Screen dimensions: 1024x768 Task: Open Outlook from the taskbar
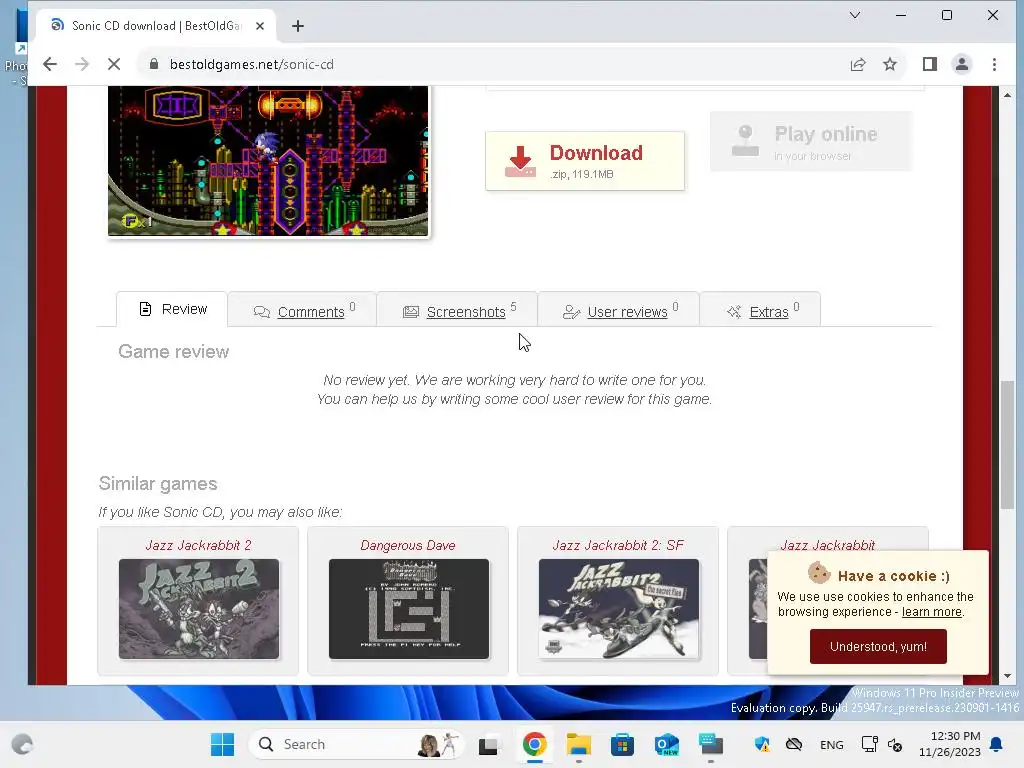[x=667, y=744]
